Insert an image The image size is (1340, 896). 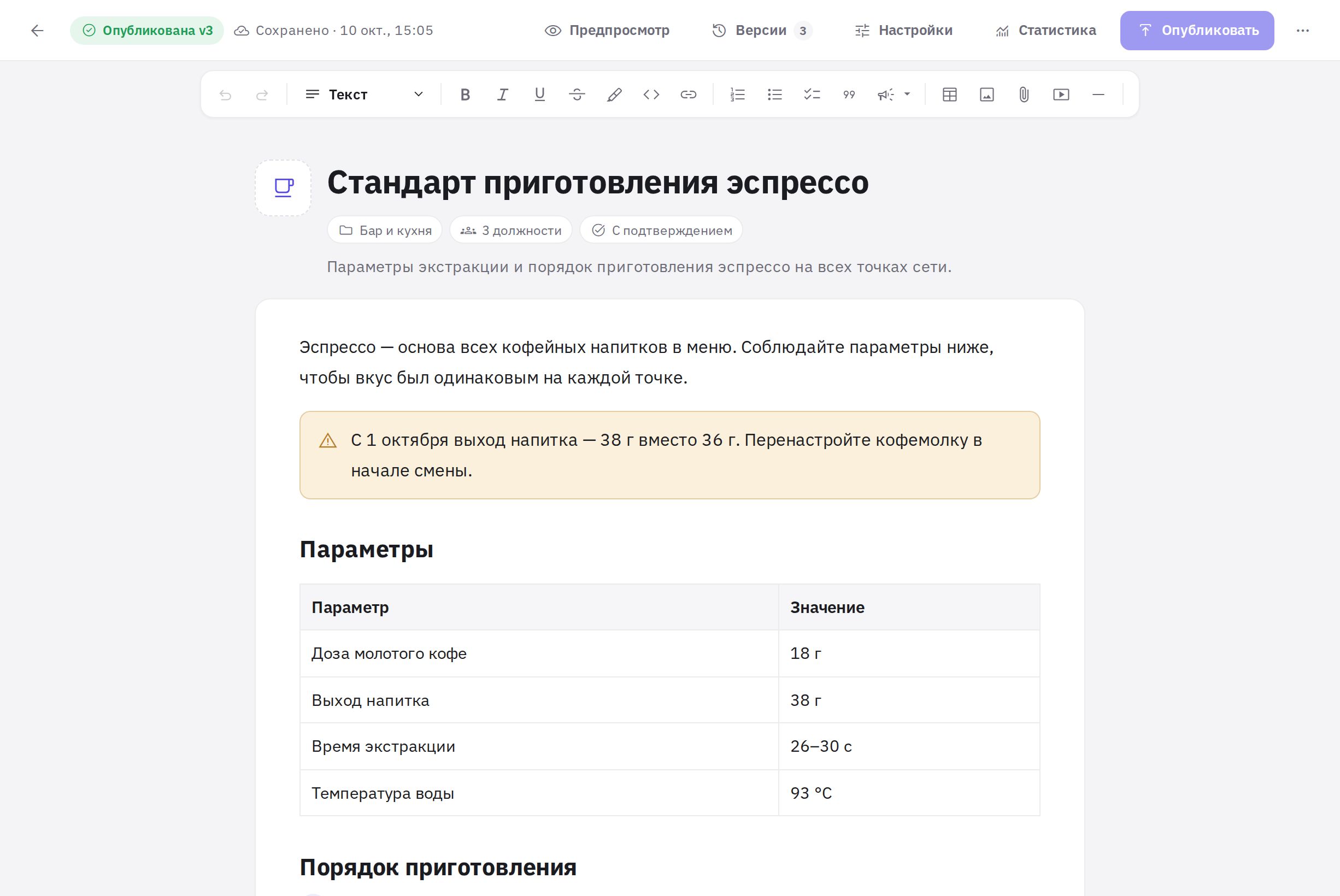point(987,95)
